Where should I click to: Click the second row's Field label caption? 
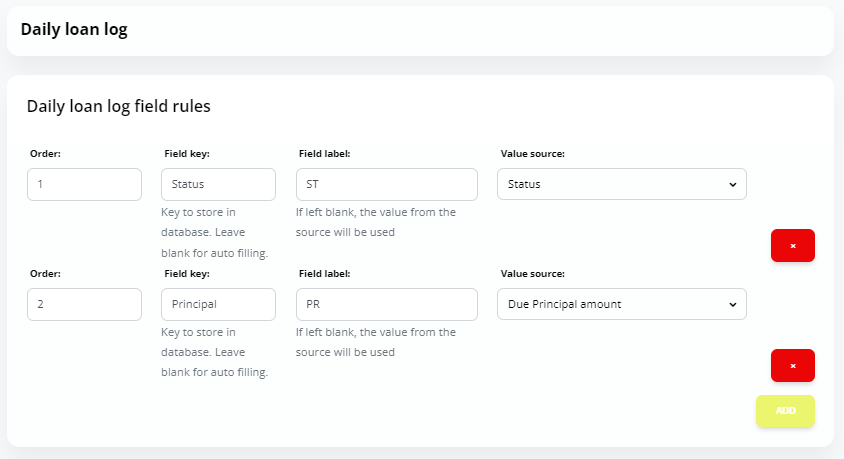click(325, 274)
